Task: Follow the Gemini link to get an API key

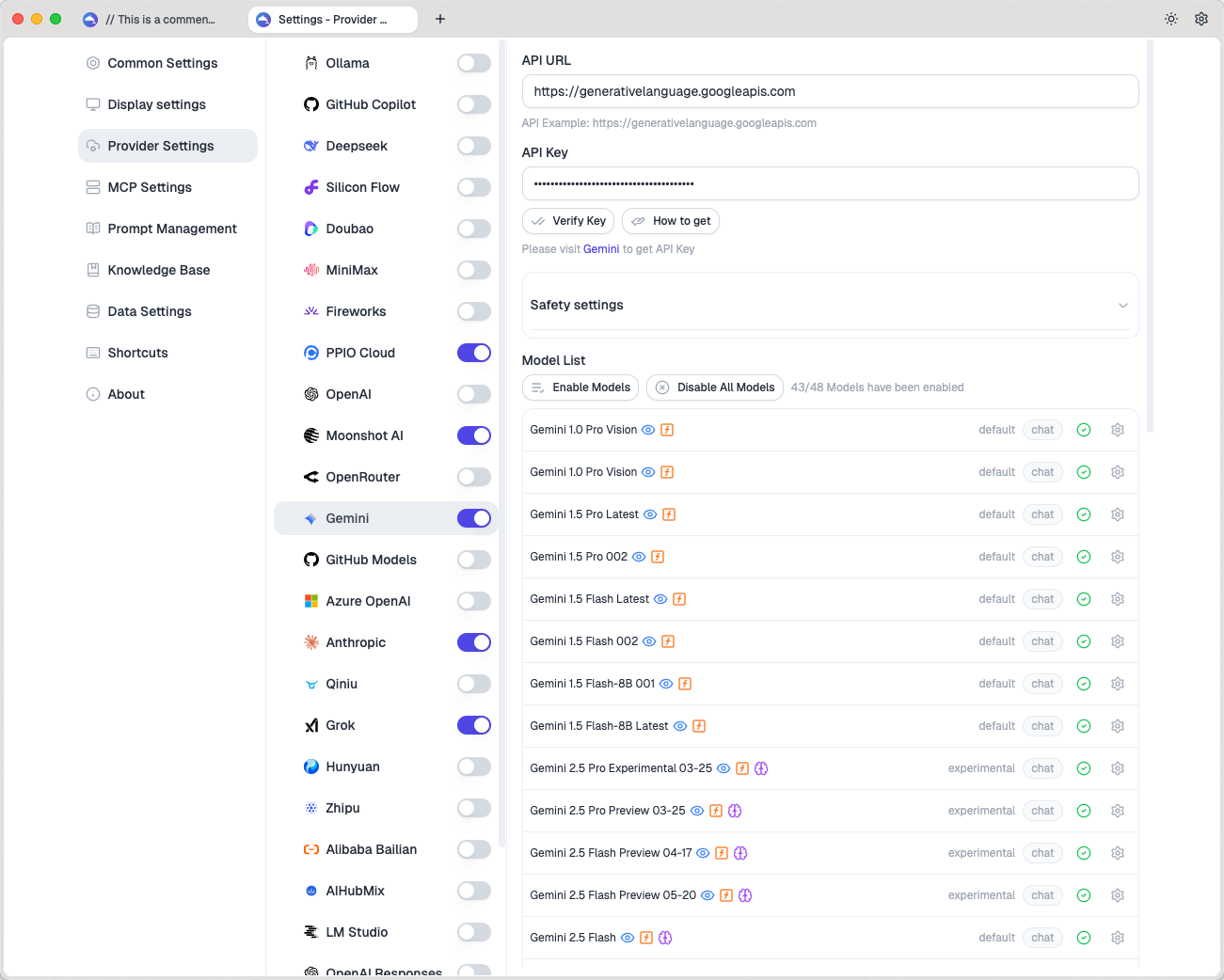Action: (x=601, y=249)
